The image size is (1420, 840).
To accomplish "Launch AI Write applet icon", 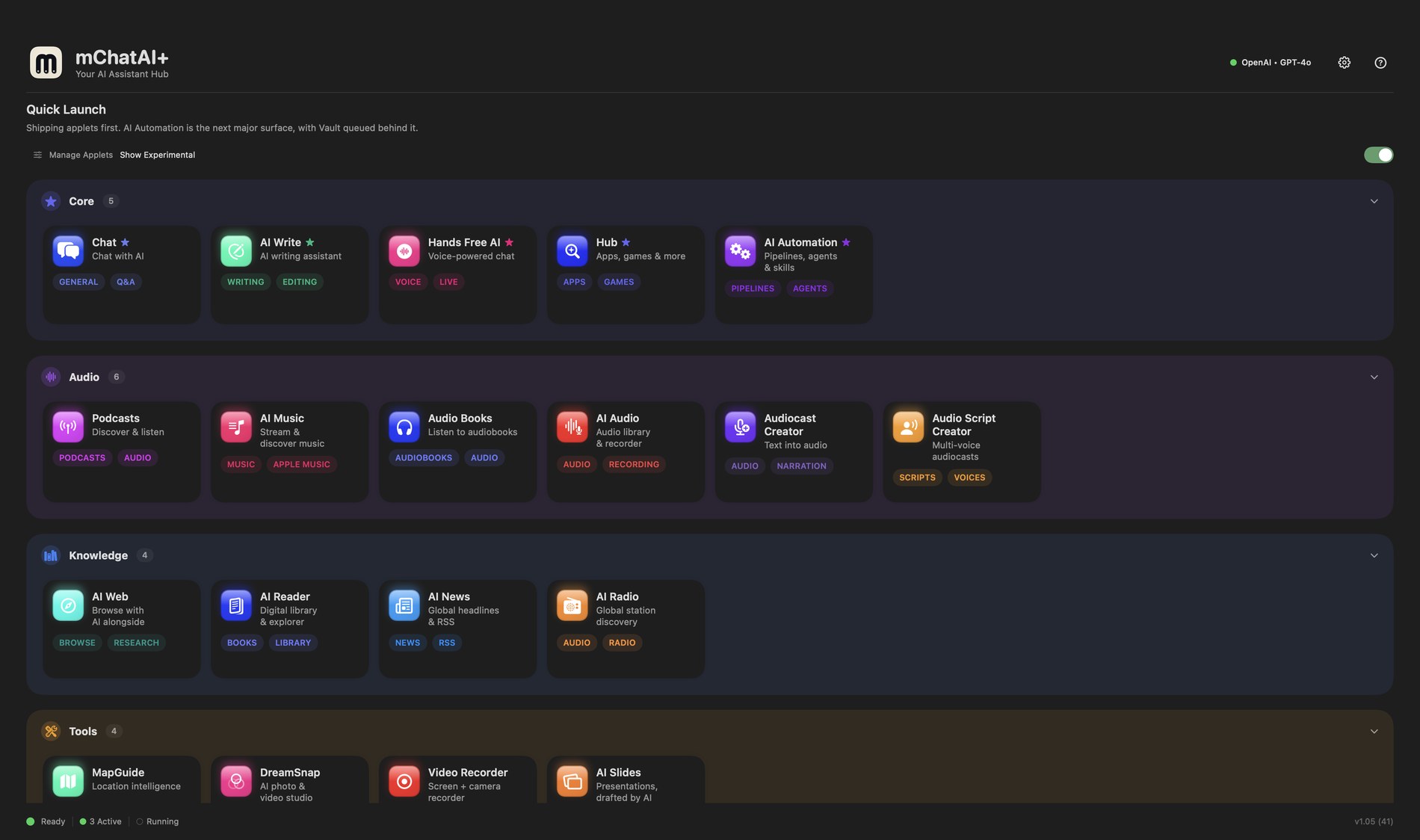I will (236, 250).
